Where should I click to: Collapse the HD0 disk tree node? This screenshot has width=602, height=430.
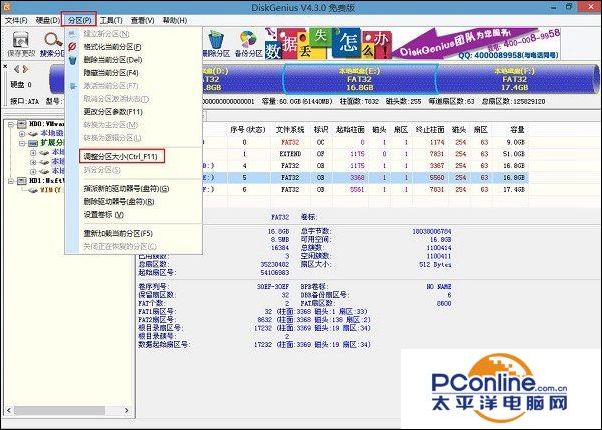coord(11,124)
